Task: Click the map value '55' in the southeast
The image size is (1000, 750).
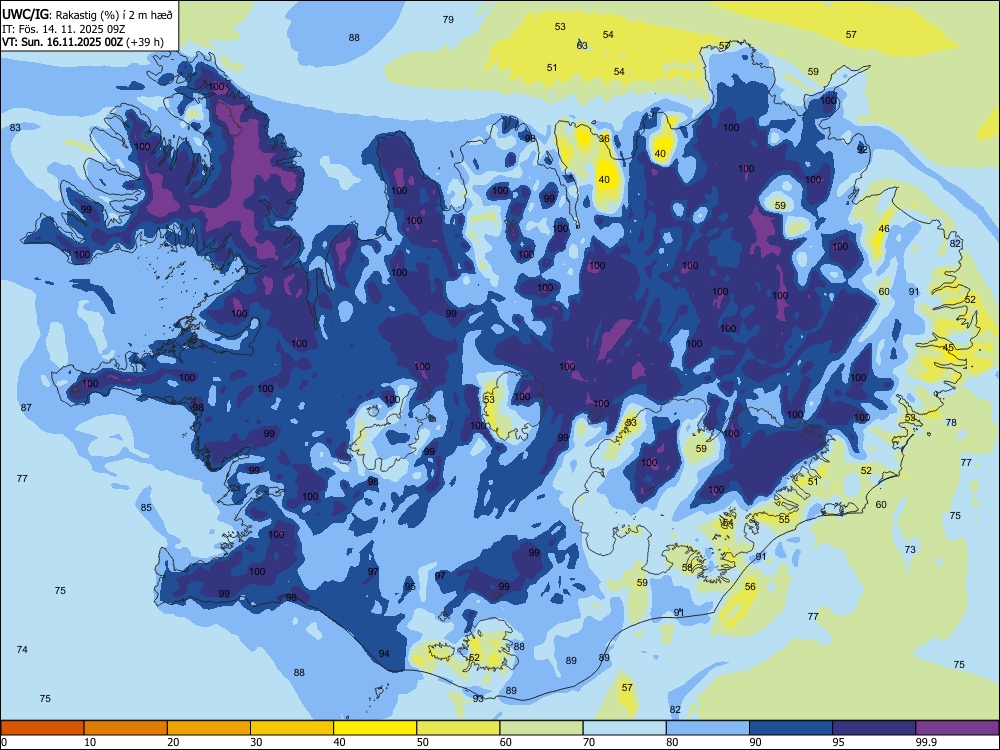Action: point(784,519)
